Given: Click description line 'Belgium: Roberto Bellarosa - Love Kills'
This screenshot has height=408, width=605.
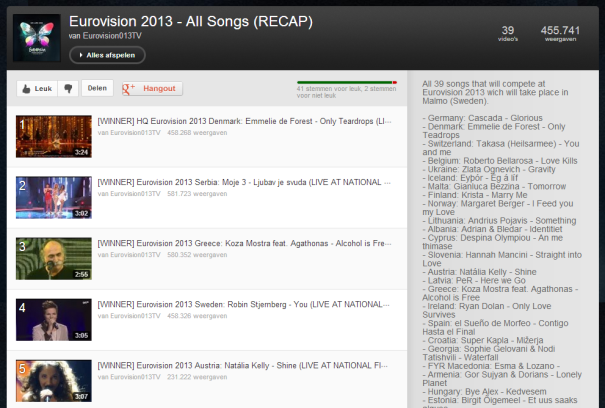Looking at the screenshot, I should pos(500,161).
